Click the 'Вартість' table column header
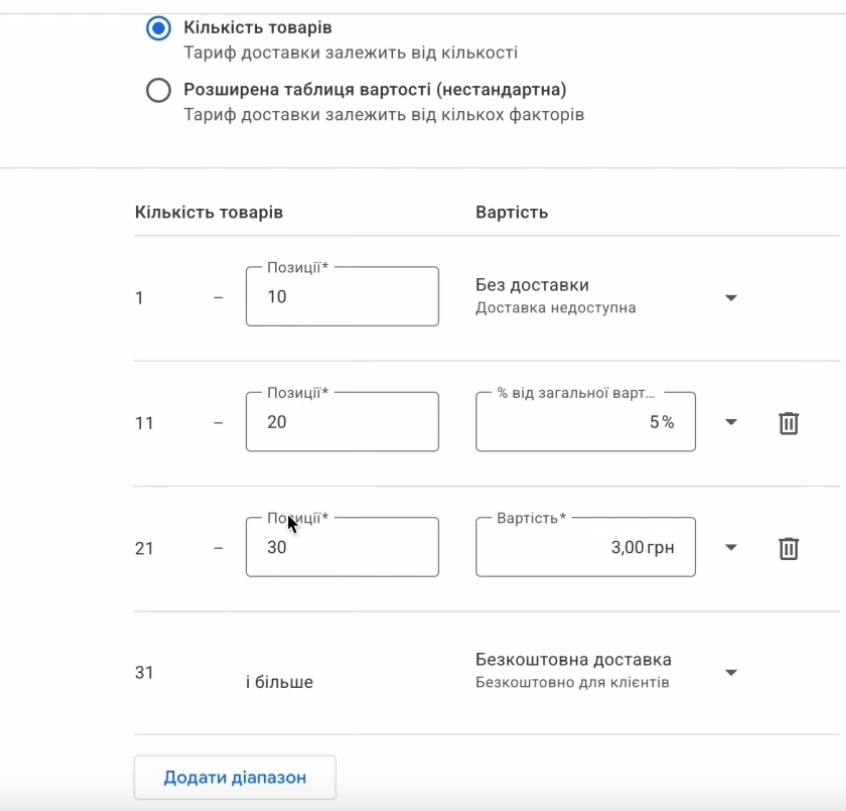This screenshot has width=846, height=811. tap(511, 213)
